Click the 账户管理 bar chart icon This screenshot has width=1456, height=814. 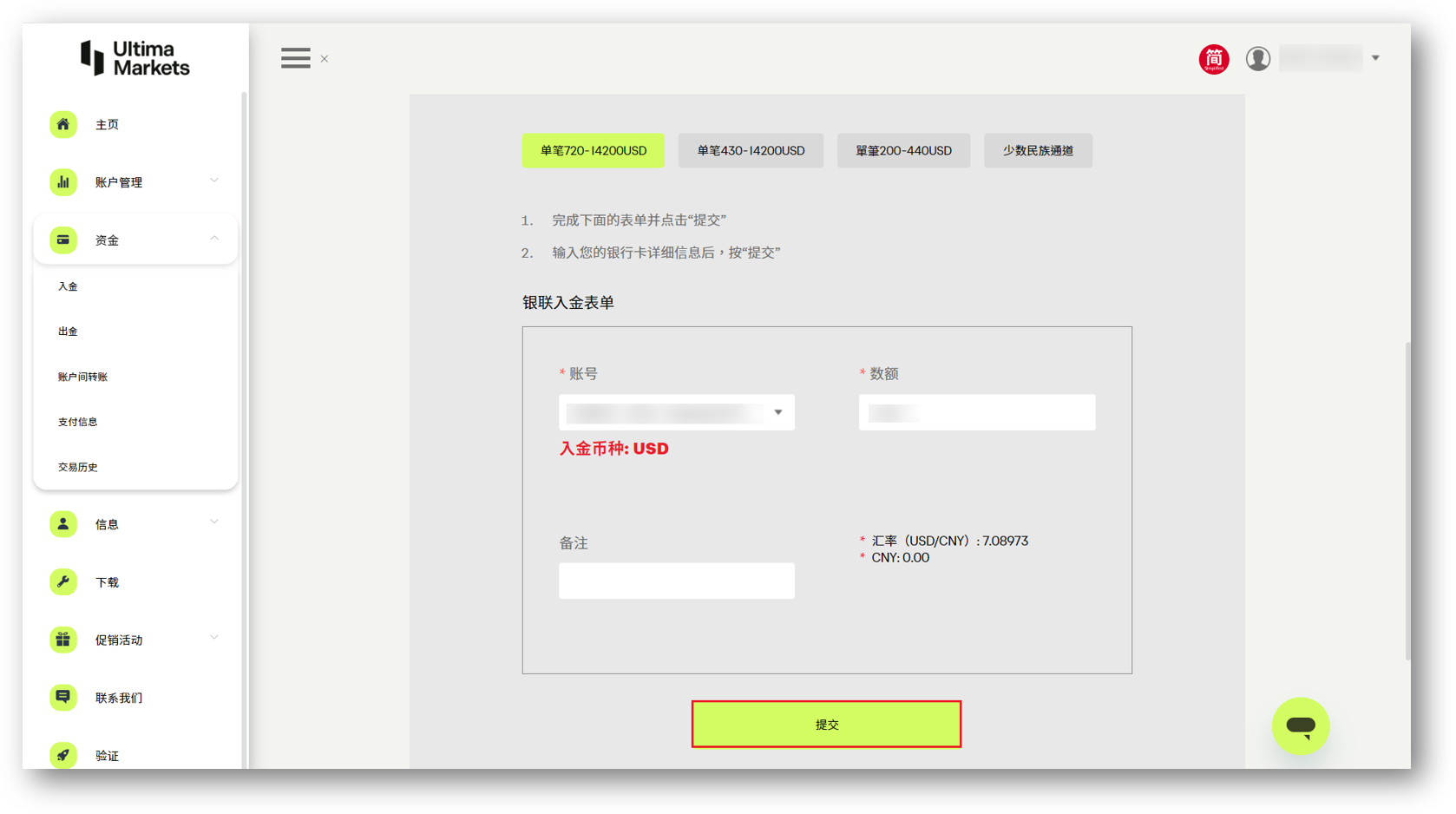coord(63,182)
